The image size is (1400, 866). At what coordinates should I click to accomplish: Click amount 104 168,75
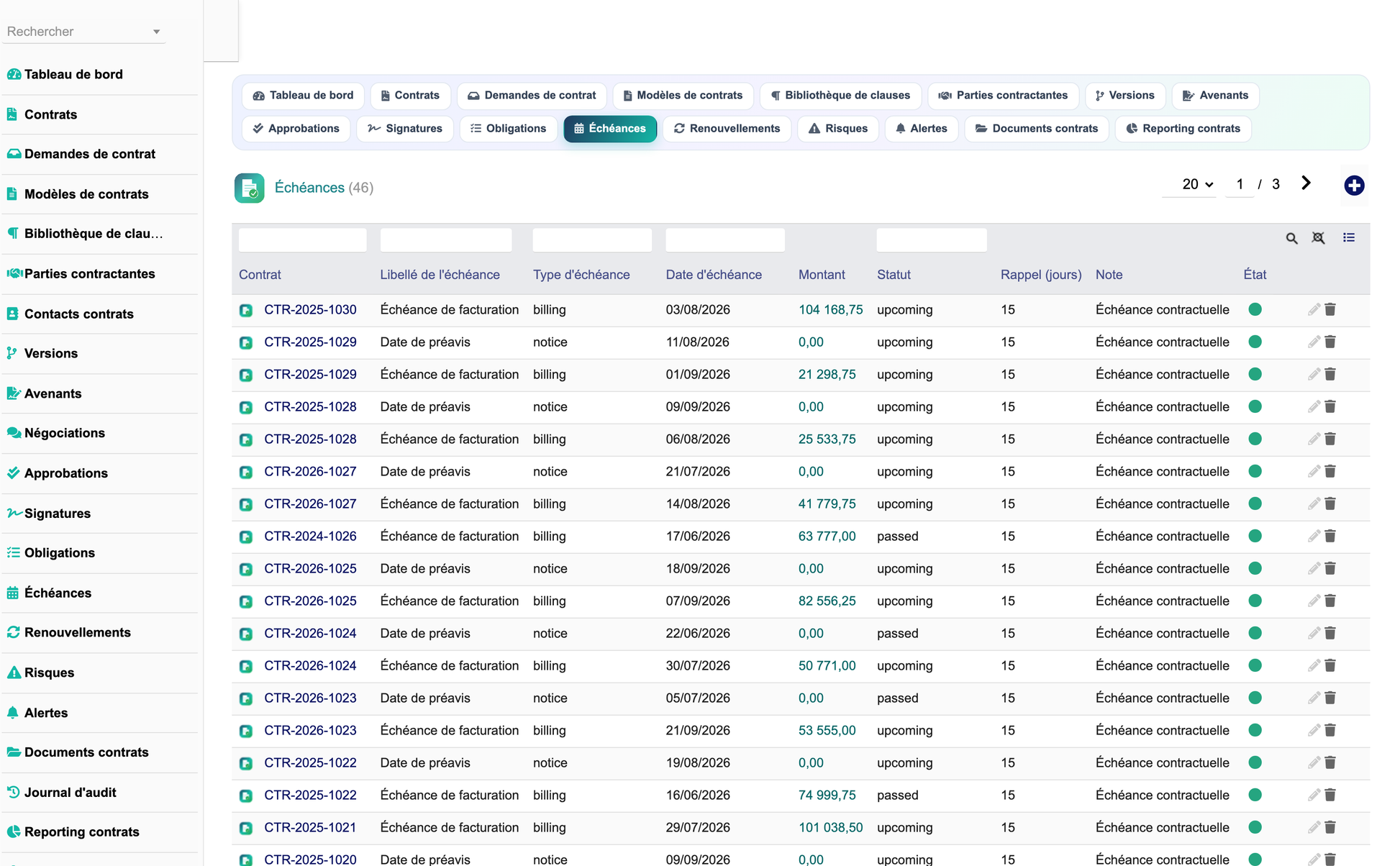click(830, 310)
